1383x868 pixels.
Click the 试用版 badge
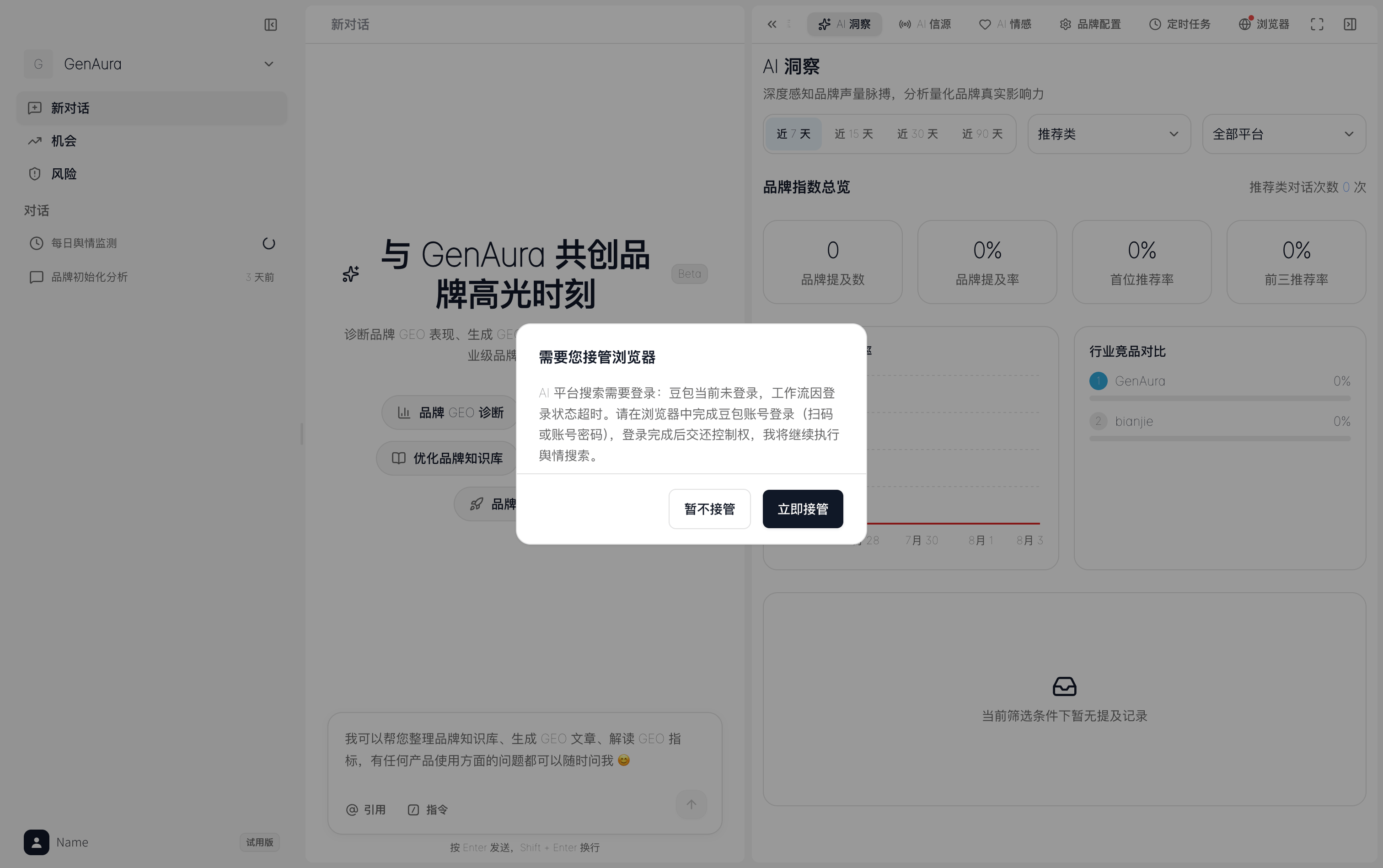coord(259,842)
